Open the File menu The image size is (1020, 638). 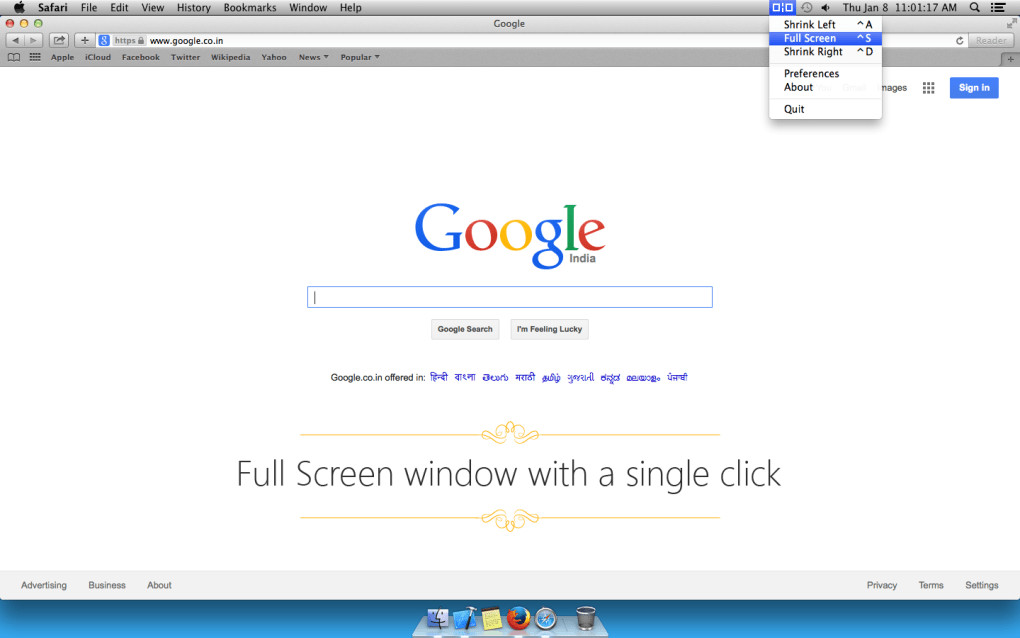pos(88,7)
